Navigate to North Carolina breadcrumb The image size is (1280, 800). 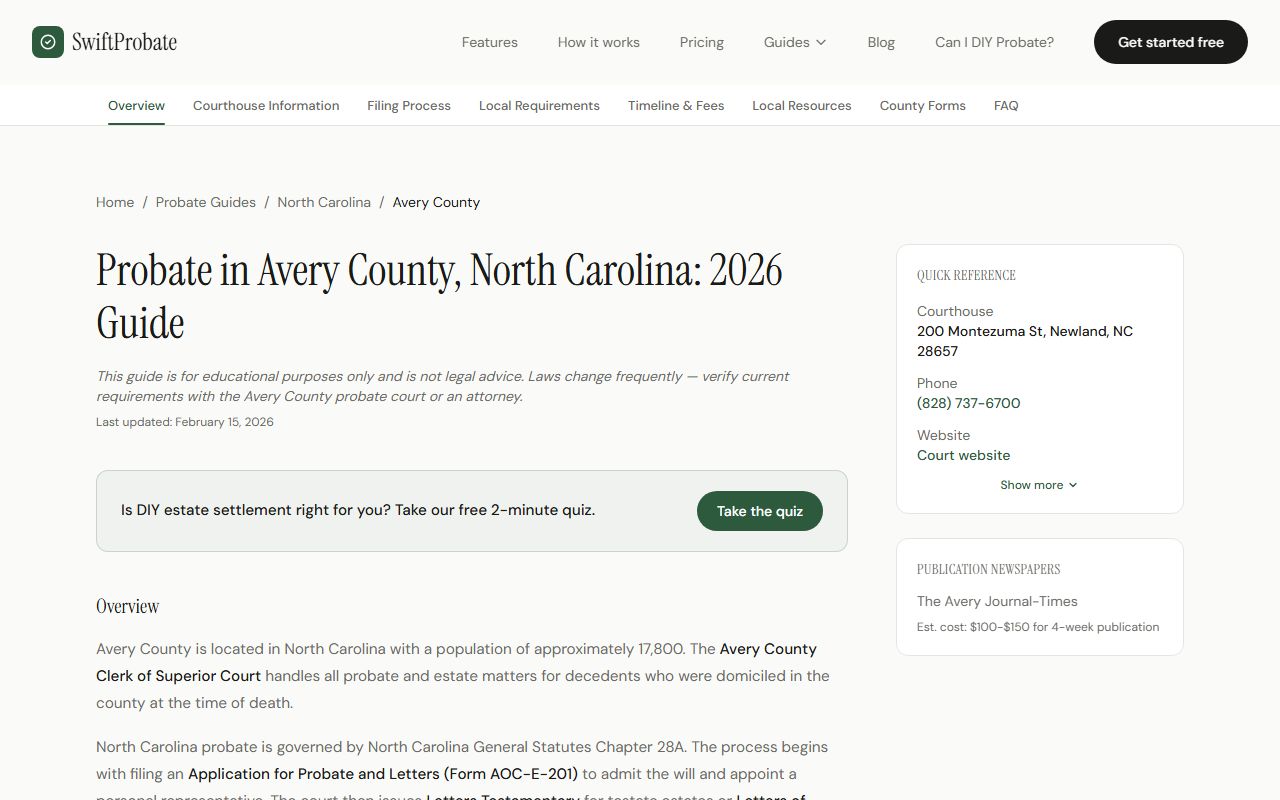pos(324,202)
